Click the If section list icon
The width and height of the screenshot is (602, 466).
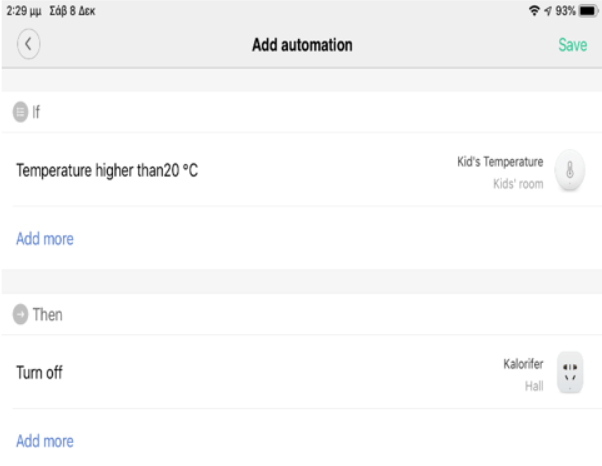pos(22,112)
